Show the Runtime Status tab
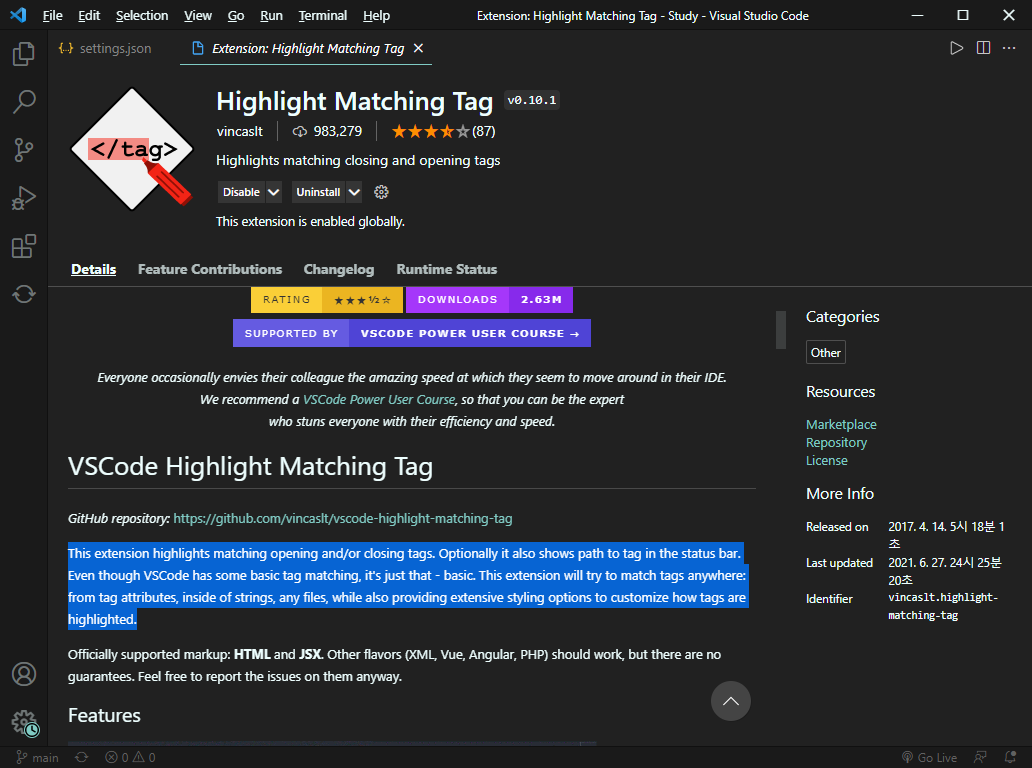 pyautogui.click(x=447, y=269)
